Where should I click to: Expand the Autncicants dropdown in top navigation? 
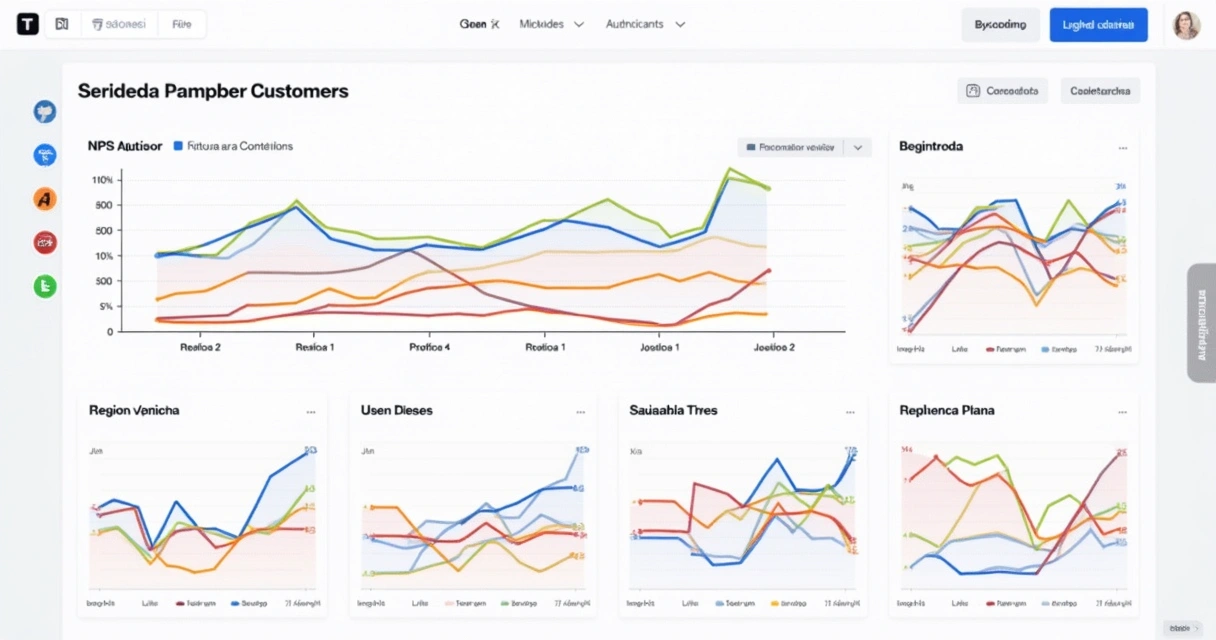pos(646,24)
